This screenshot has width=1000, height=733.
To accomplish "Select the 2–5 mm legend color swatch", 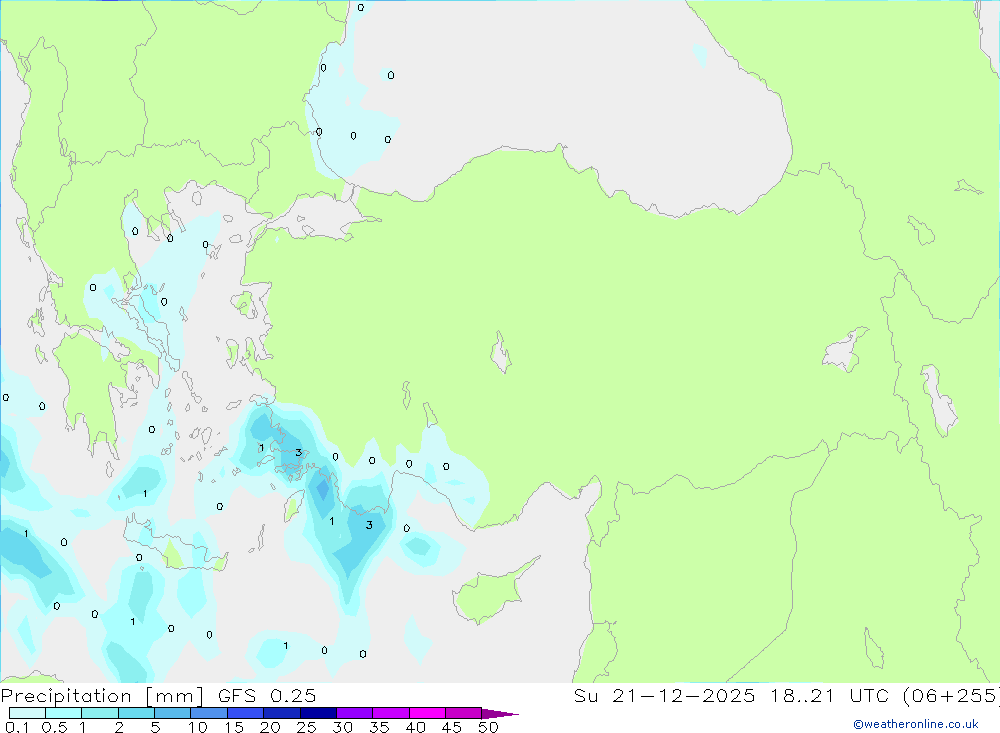I will 136,713.
